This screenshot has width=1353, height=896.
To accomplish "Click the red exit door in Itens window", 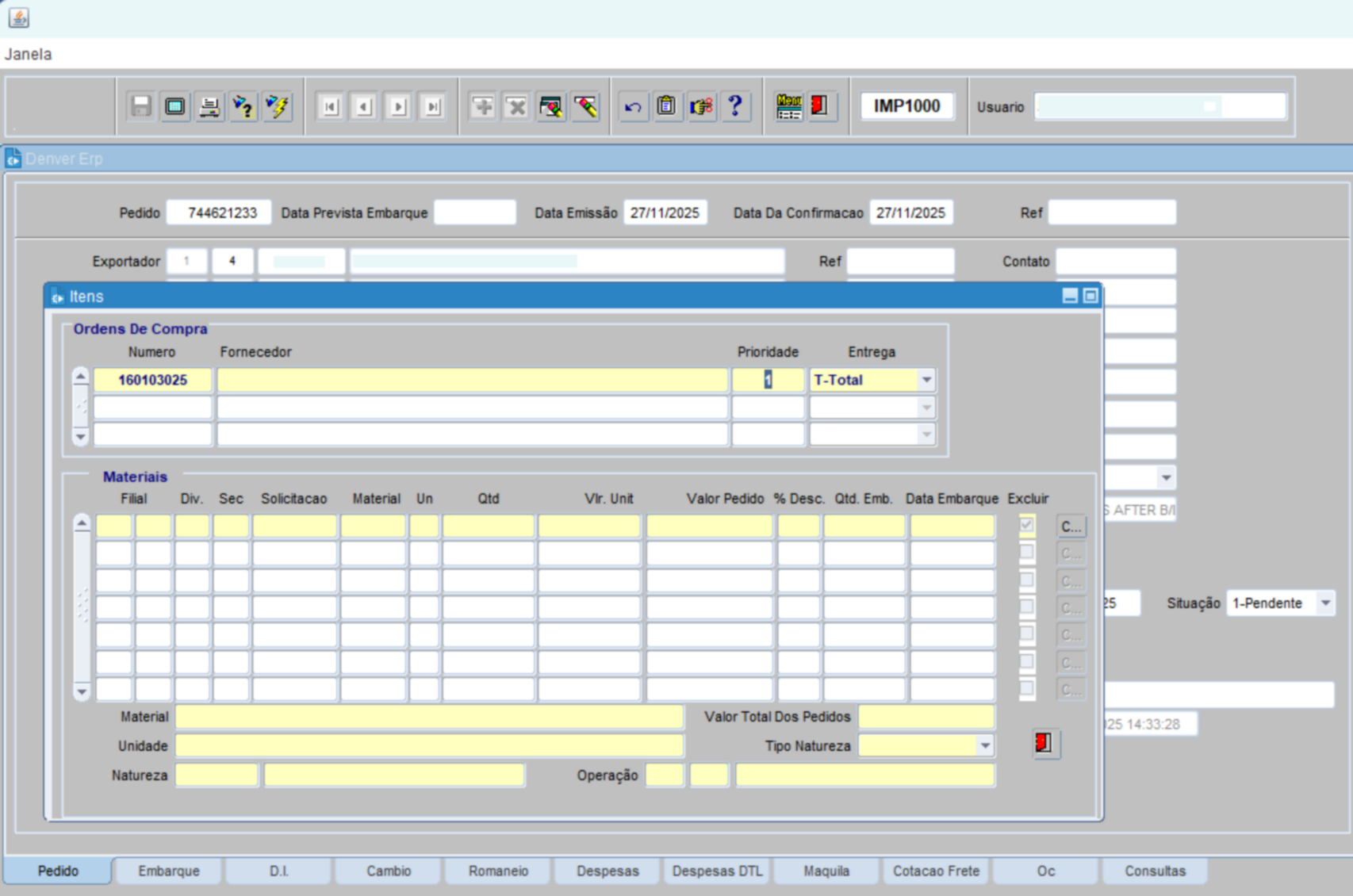I will click(1044, 743).
